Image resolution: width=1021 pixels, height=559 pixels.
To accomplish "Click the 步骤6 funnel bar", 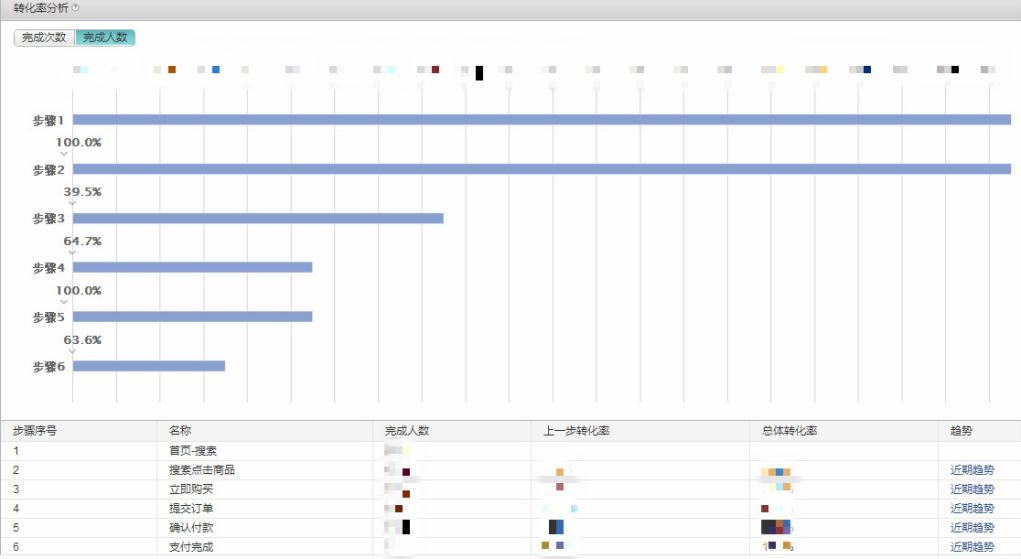I will click(x=148, y=366).
